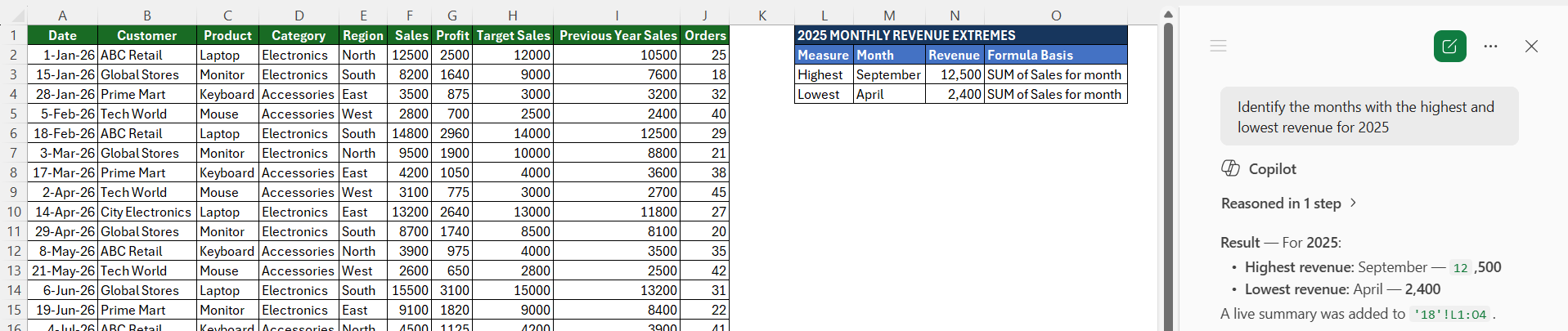The height and width of the screenshot is (331, 1568).
Task: Start a new Copilot chat
Action: (1449, 46)
